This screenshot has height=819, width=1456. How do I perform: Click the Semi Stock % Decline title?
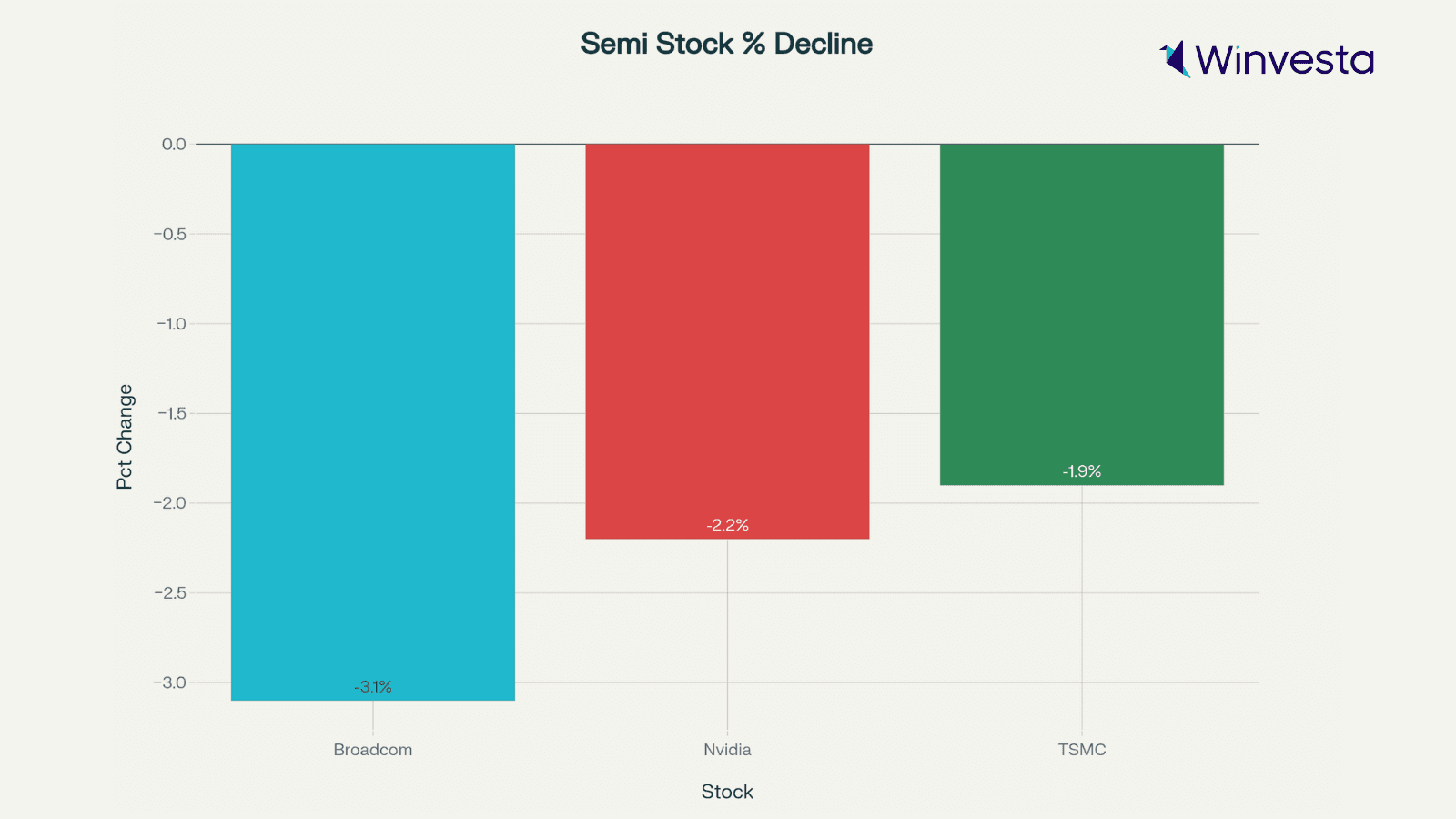point(726,44)
